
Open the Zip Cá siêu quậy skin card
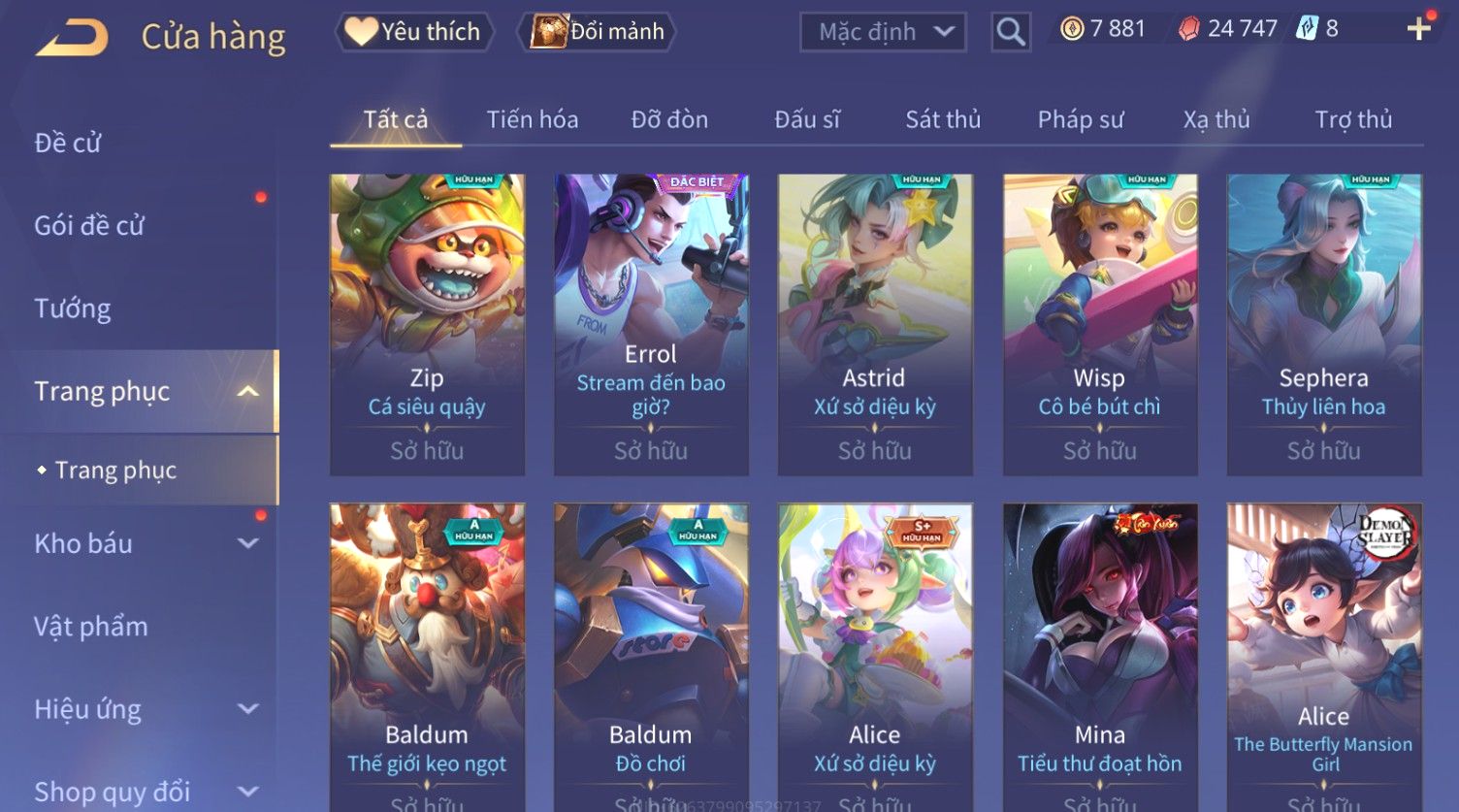tap(427, 325)
